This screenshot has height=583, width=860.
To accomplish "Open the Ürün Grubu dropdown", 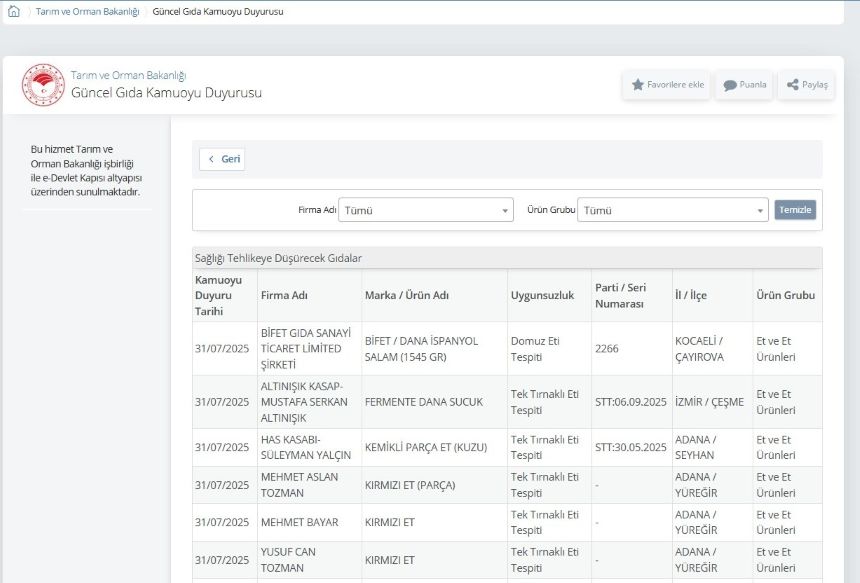I will tap(673, 210).
